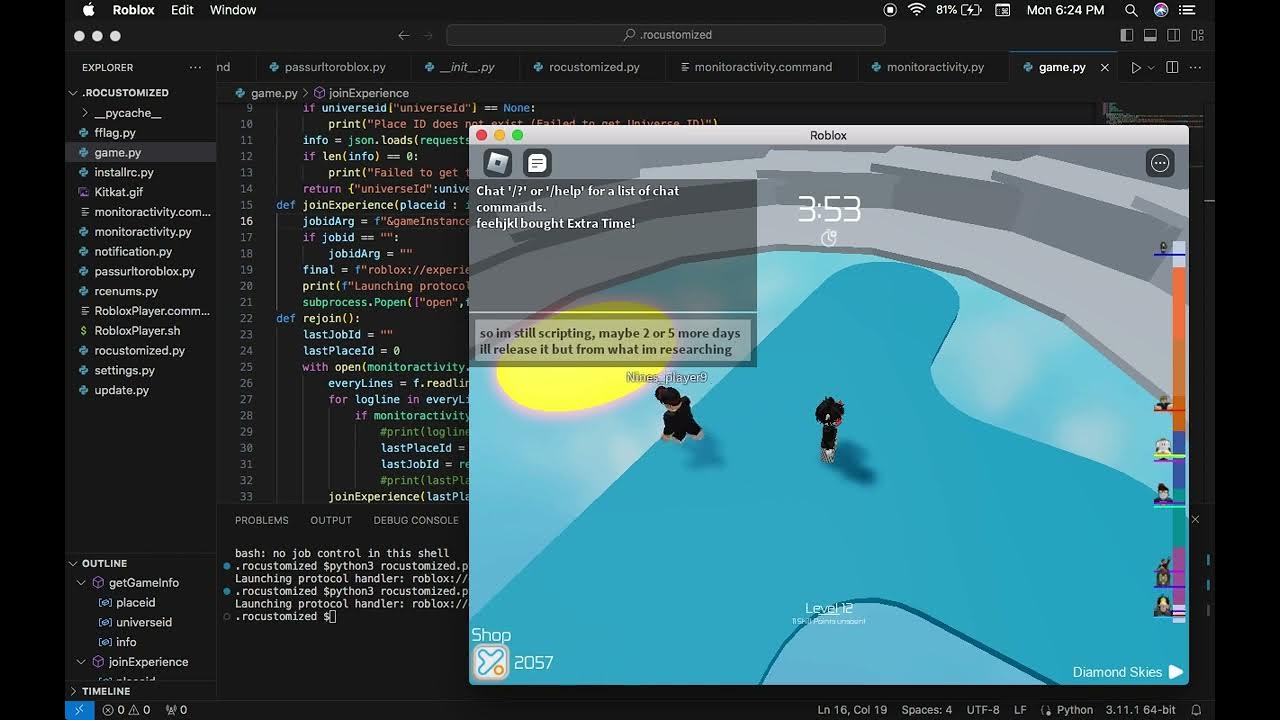Toggle bottom panel layout icon
Viewport: 1280px width, 720px height.
tap(1150, 35)
